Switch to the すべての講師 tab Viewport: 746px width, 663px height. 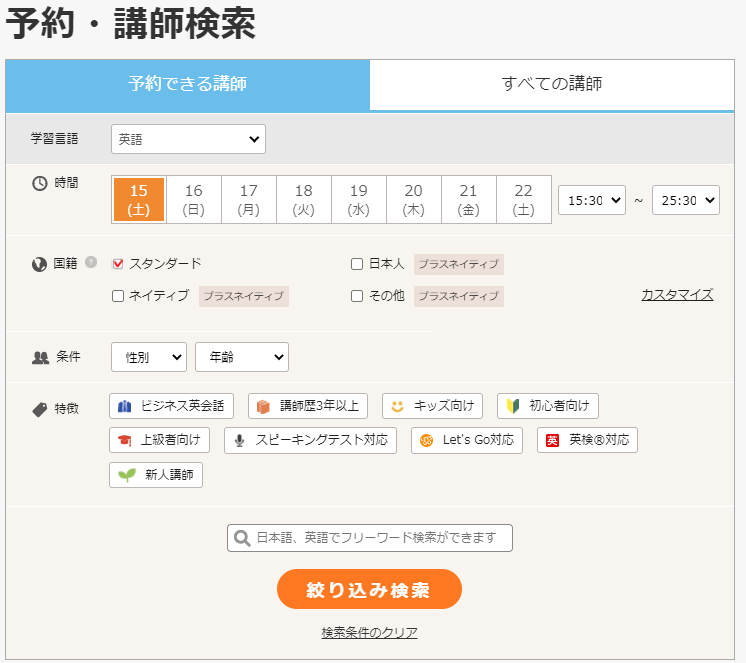coord(552,85)
